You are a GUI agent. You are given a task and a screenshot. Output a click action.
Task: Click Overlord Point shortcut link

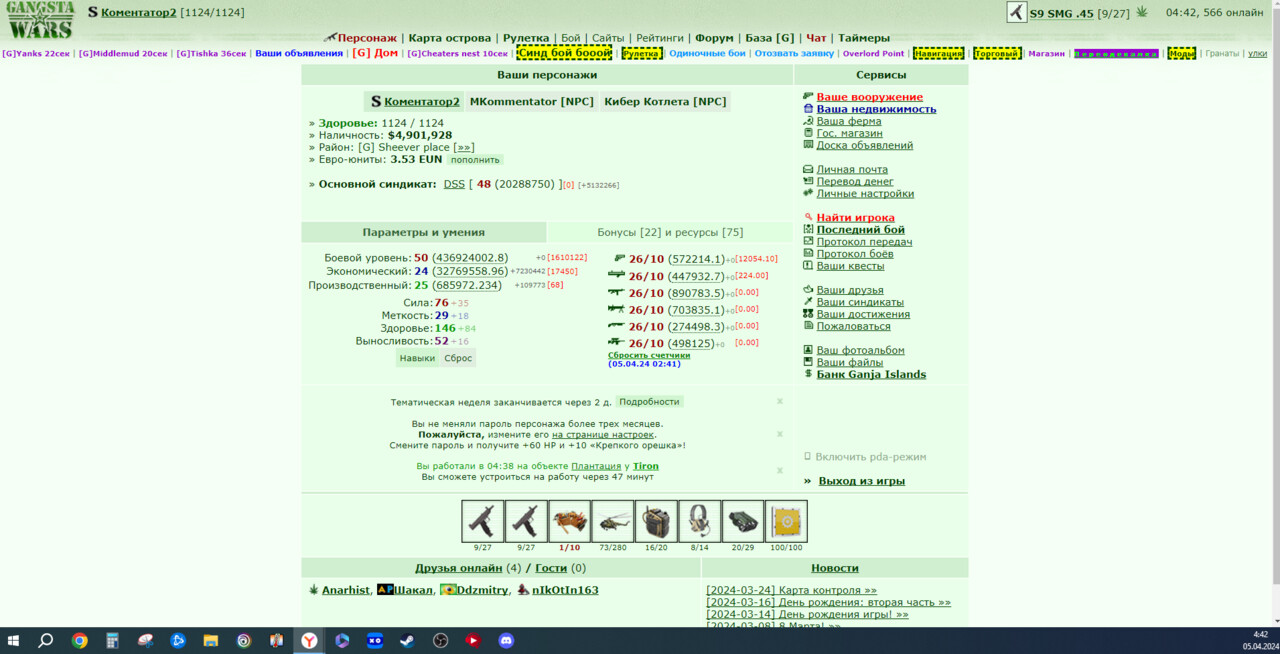[x=873, y=54]
